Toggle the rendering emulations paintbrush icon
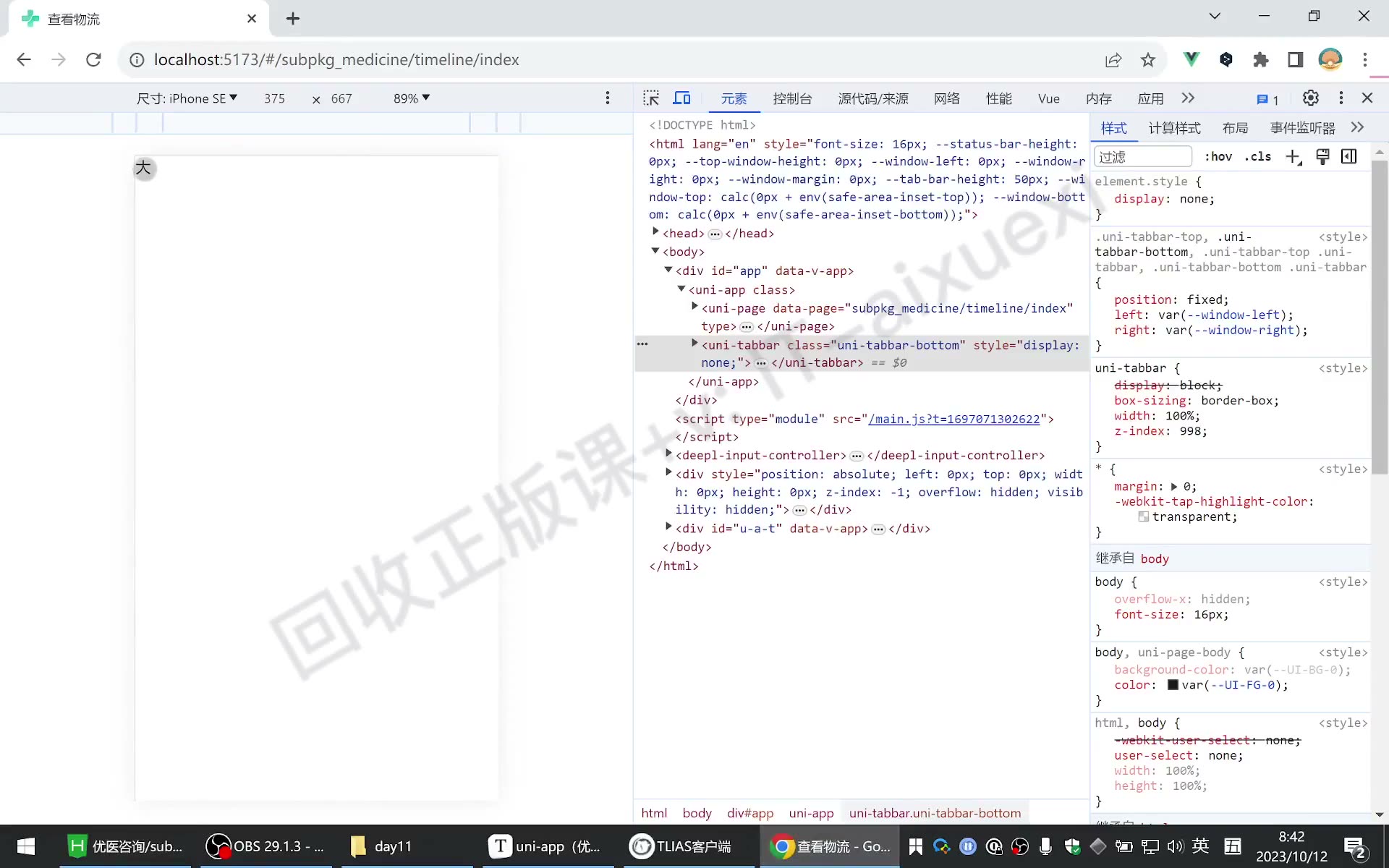The height and width of the screenshot is (868, 1389). (x=1322, y=157)
